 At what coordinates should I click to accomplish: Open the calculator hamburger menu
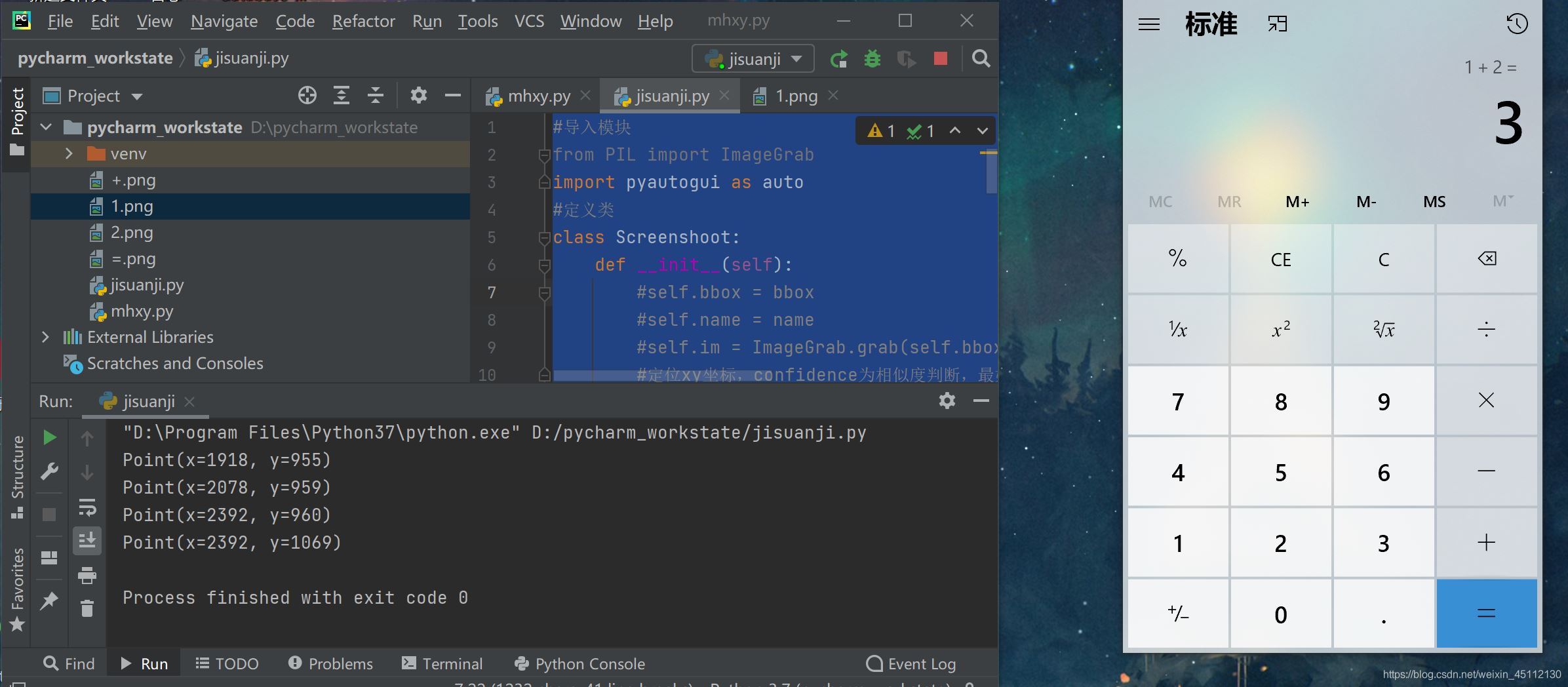coord(1148,25)
